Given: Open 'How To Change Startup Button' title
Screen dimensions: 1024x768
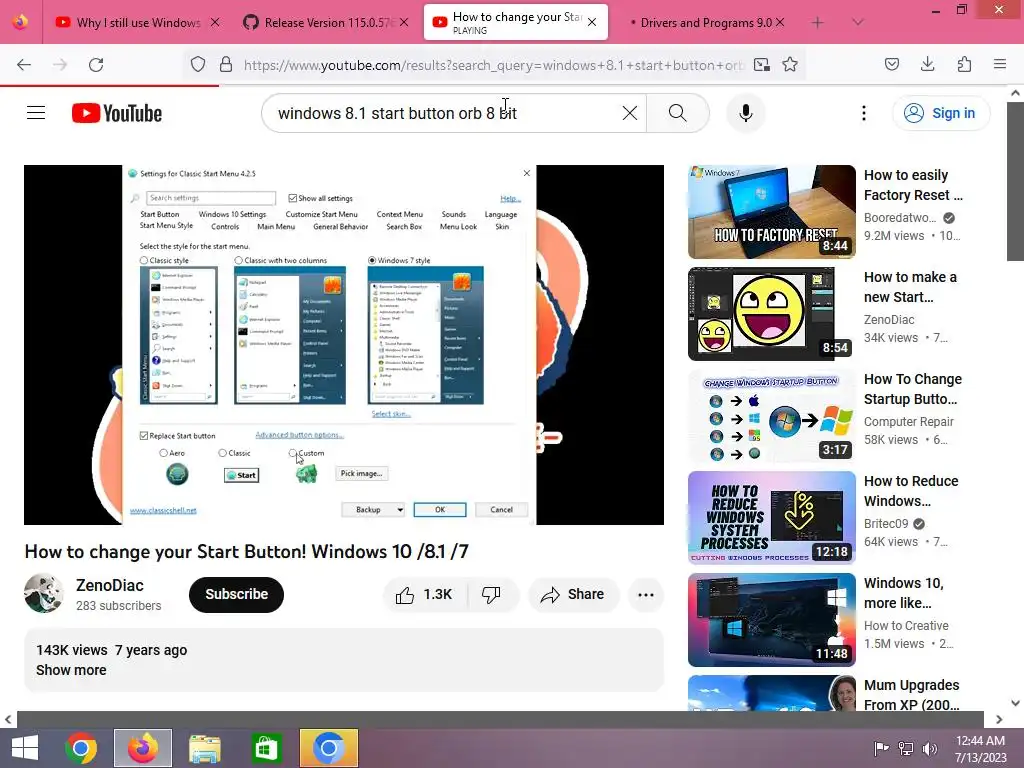Looking at the screenshot, I should pyautogui.click(x=912, y=389).
